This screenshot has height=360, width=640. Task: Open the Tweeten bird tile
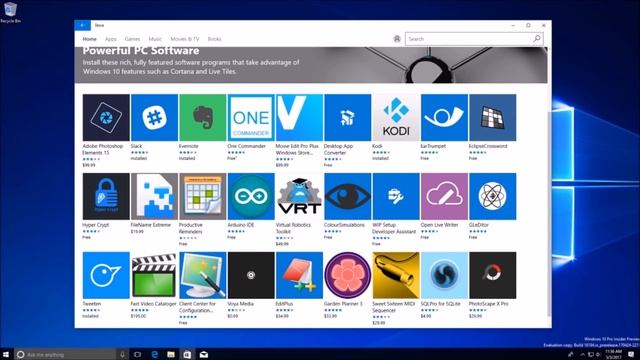(106, 275)
